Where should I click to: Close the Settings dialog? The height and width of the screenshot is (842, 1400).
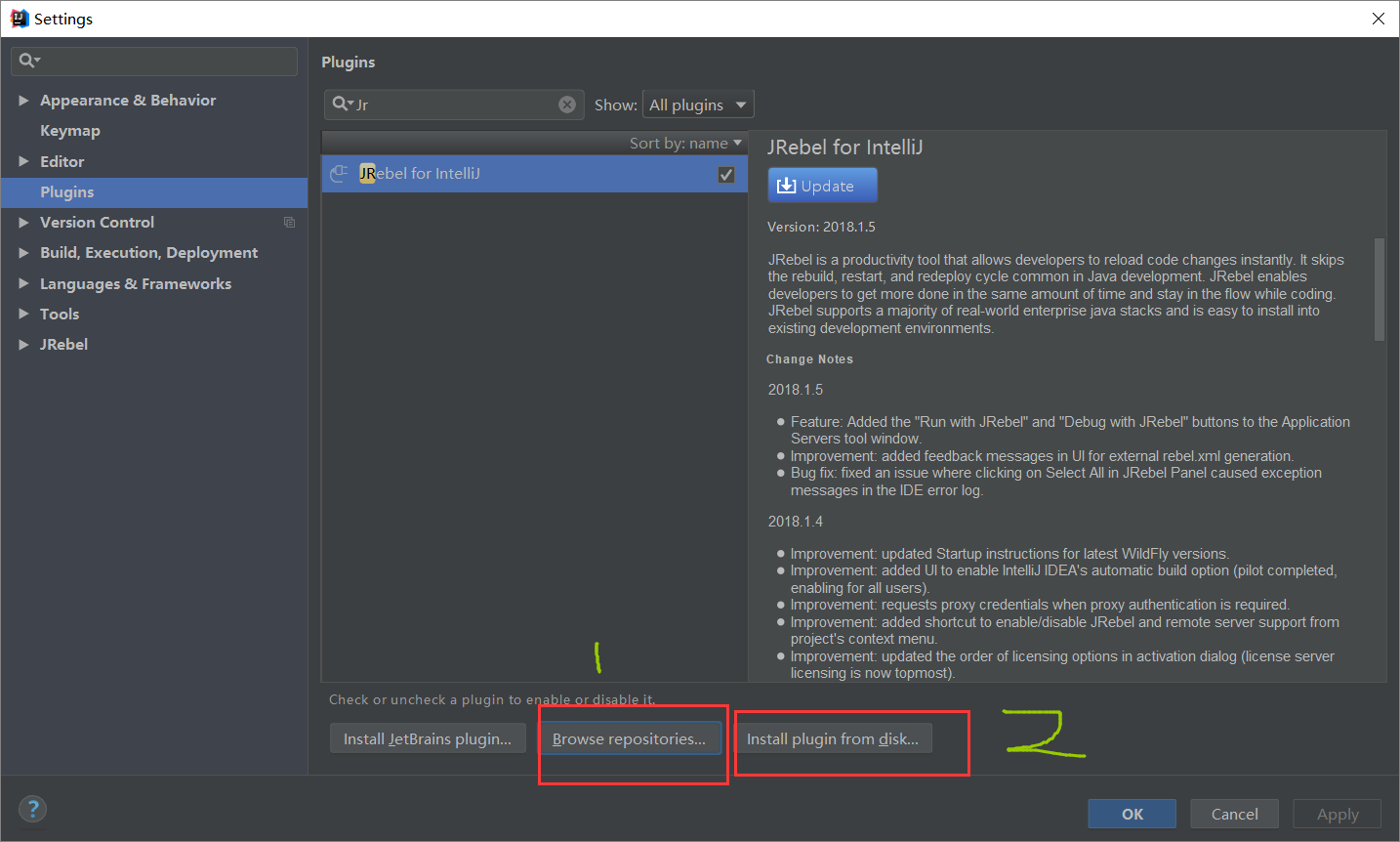[1379, 19]
